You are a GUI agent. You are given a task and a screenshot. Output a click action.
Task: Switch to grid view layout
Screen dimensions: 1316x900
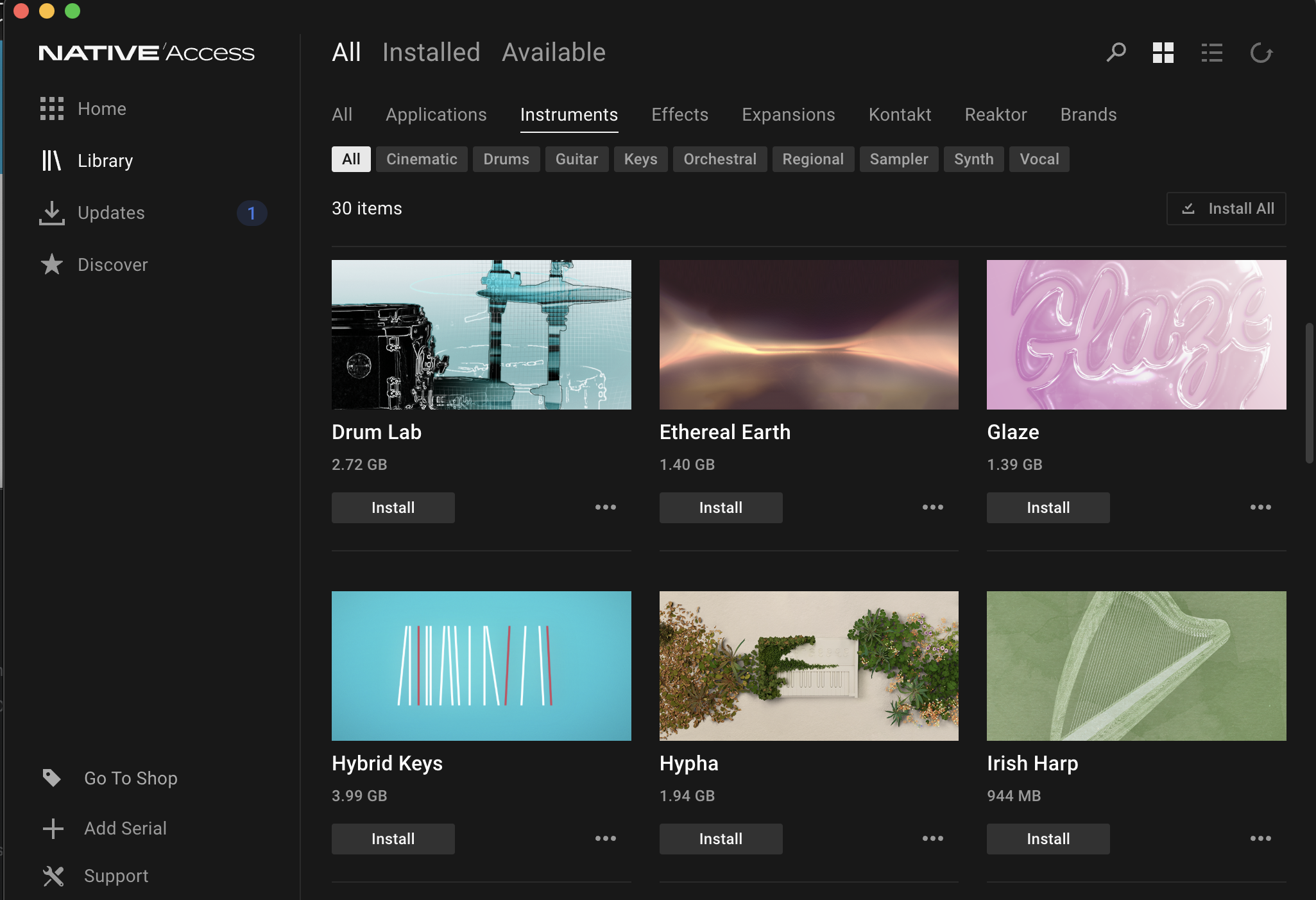(1163, 53)
